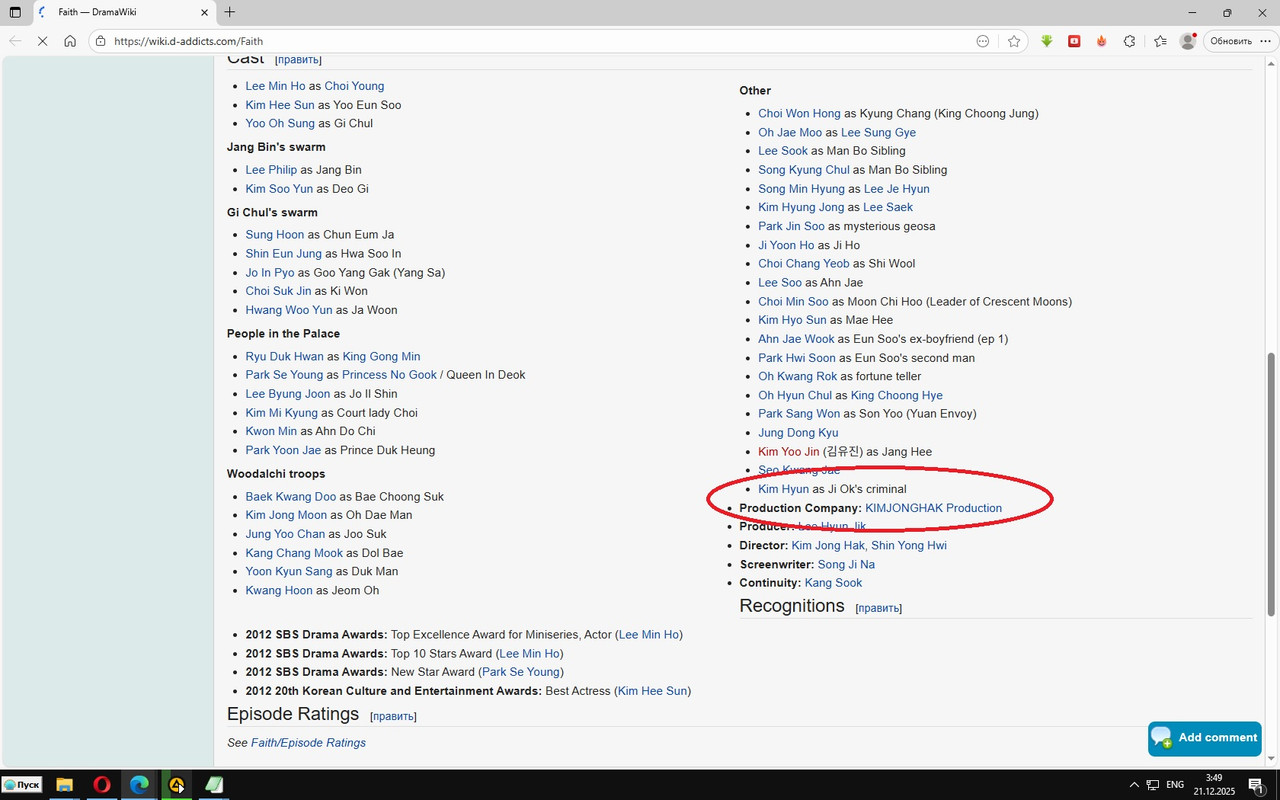Open the green notepad app on taskbar
Viewport: 1280px width, 800px height.
tap(214, 785)
